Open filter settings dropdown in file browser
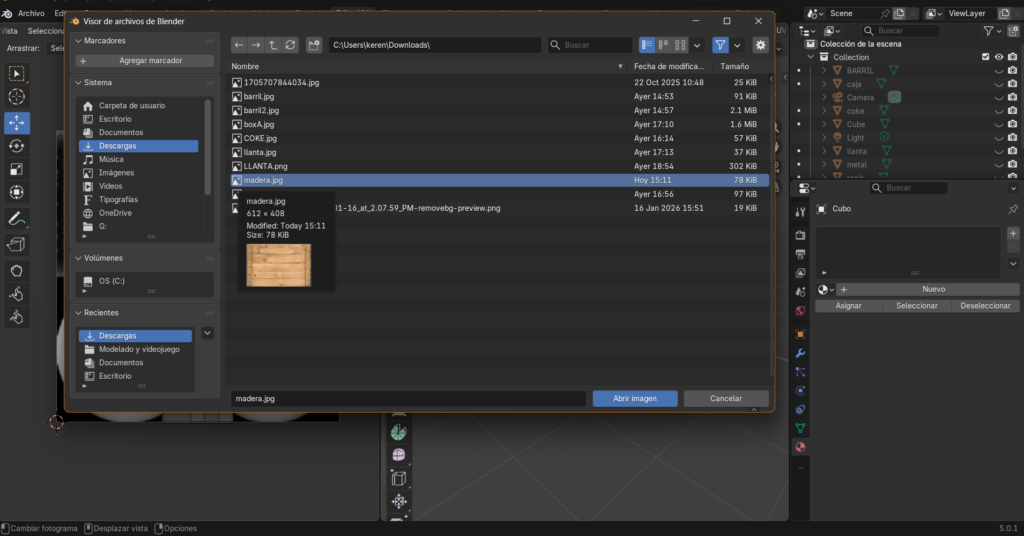This screenshot has width=1024, height=536. pos(737,45)
